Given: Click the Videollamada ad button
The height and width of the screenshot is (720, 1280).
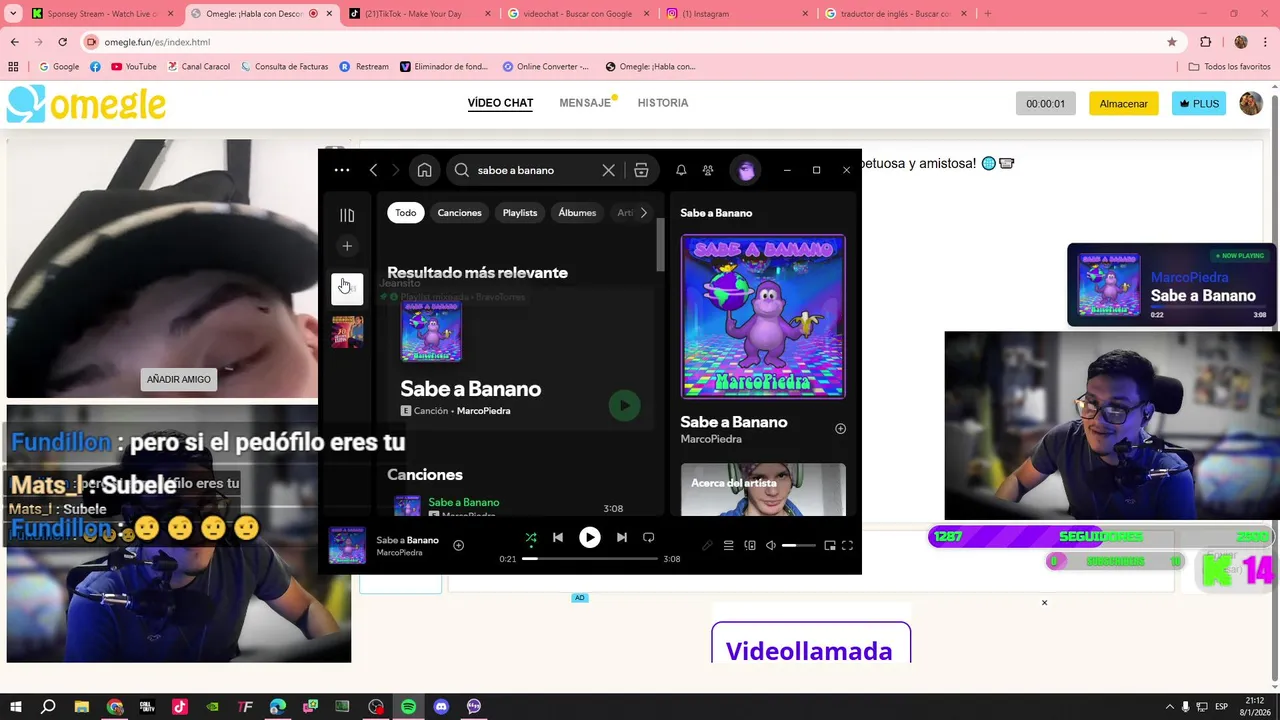Looking at the screenshot, I should (x=811, y=643).
